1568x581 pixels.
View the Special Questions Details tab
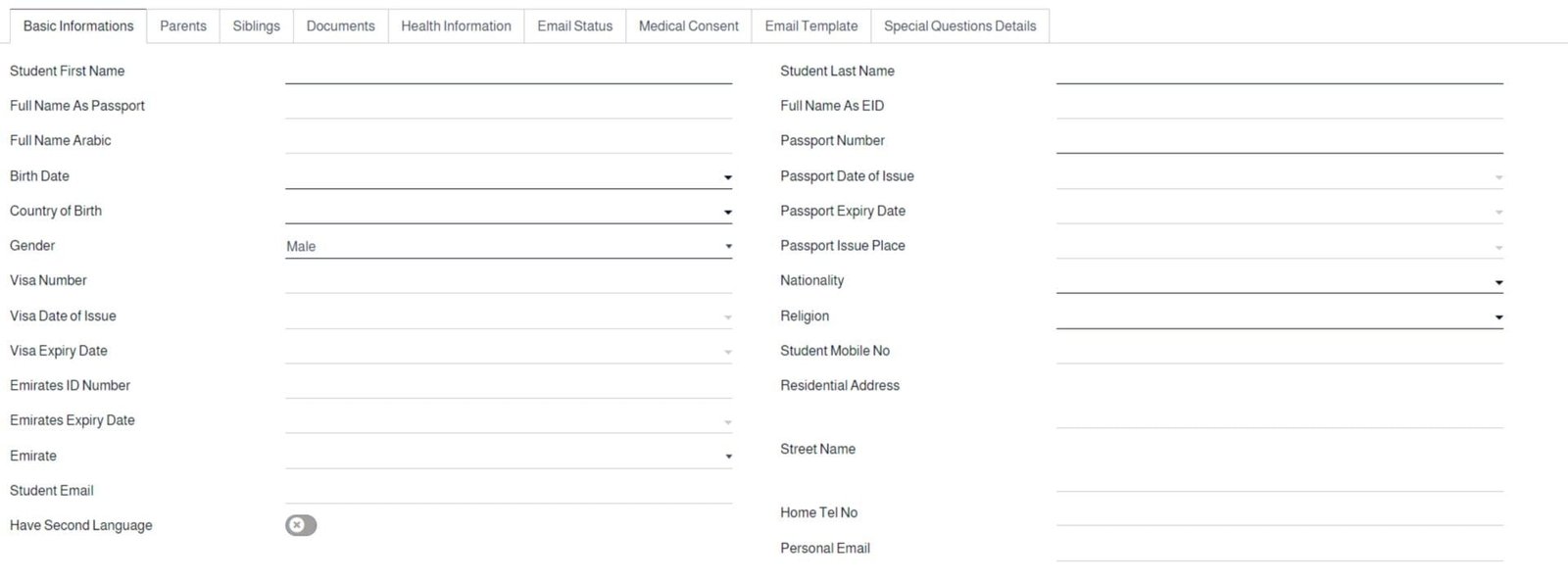959,26
